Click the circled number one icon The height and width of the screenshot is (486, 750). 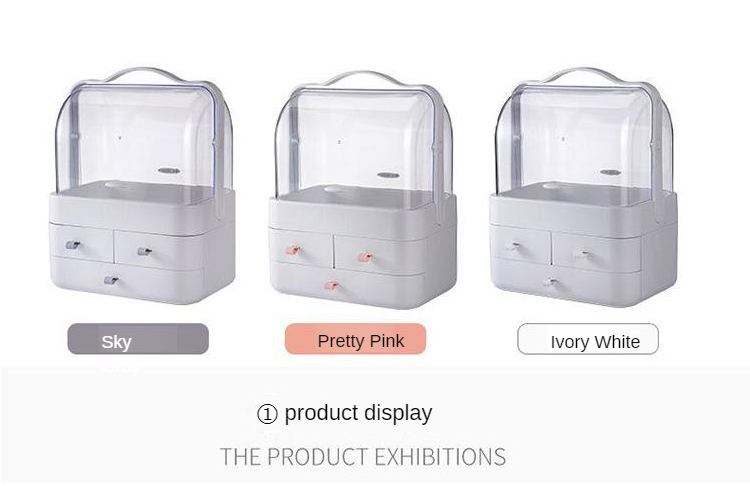point(267,414)
